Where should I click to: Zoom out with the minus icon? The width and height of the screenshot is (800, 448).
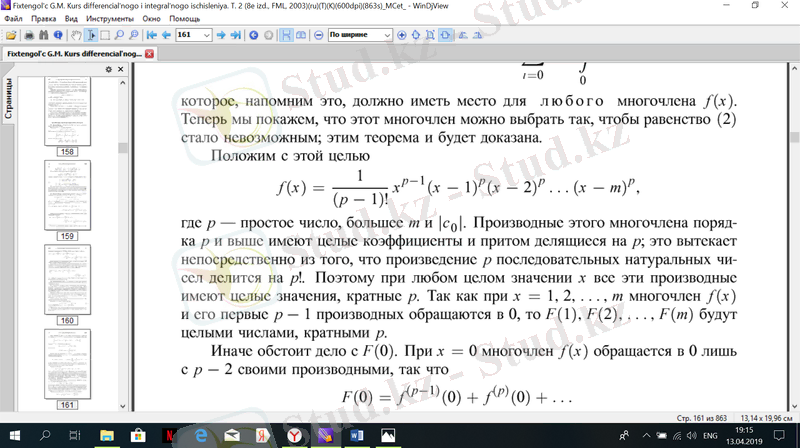click(319, 35)
